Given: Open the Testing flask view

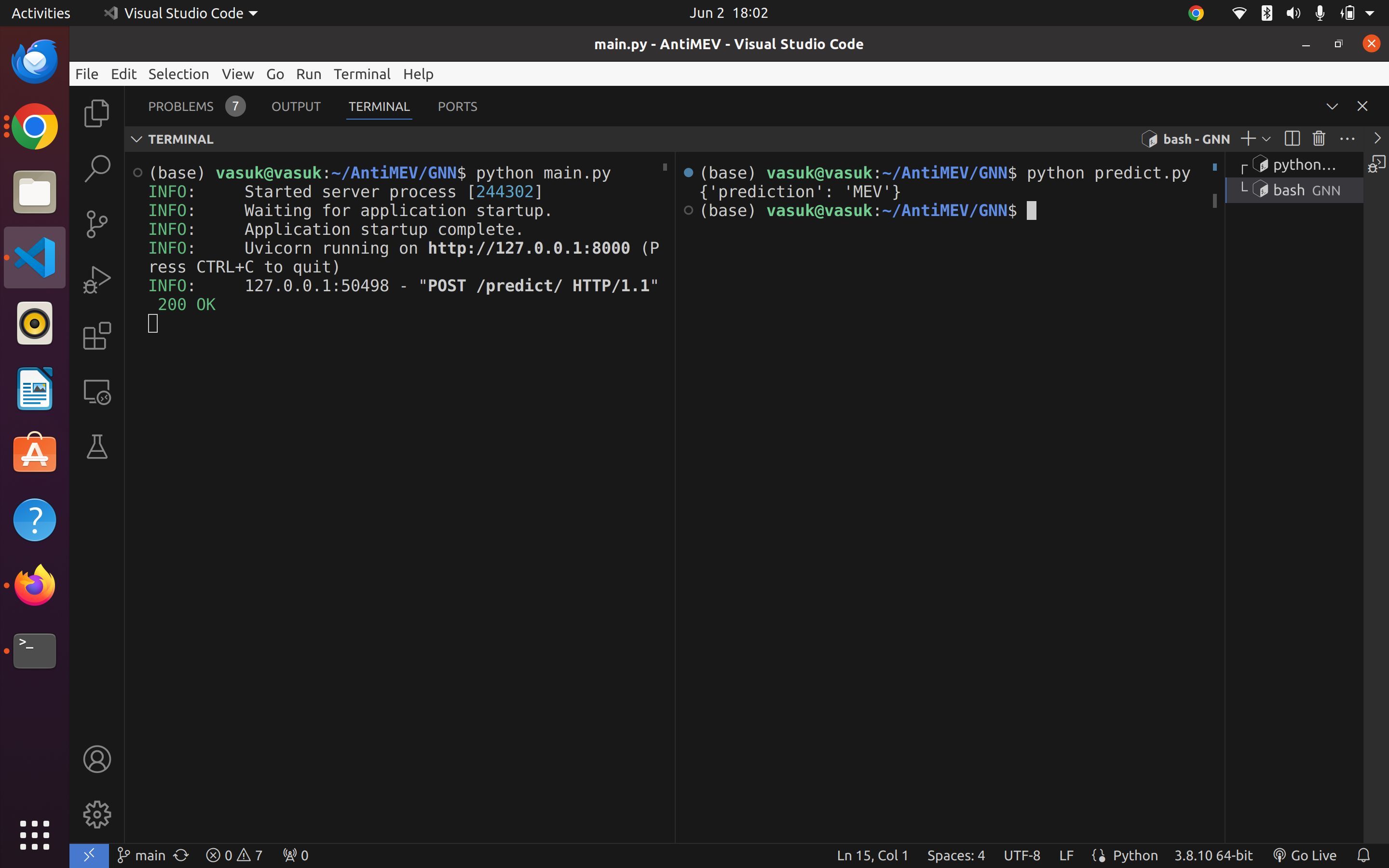Looking at the screenshot, I should [96, 447].
